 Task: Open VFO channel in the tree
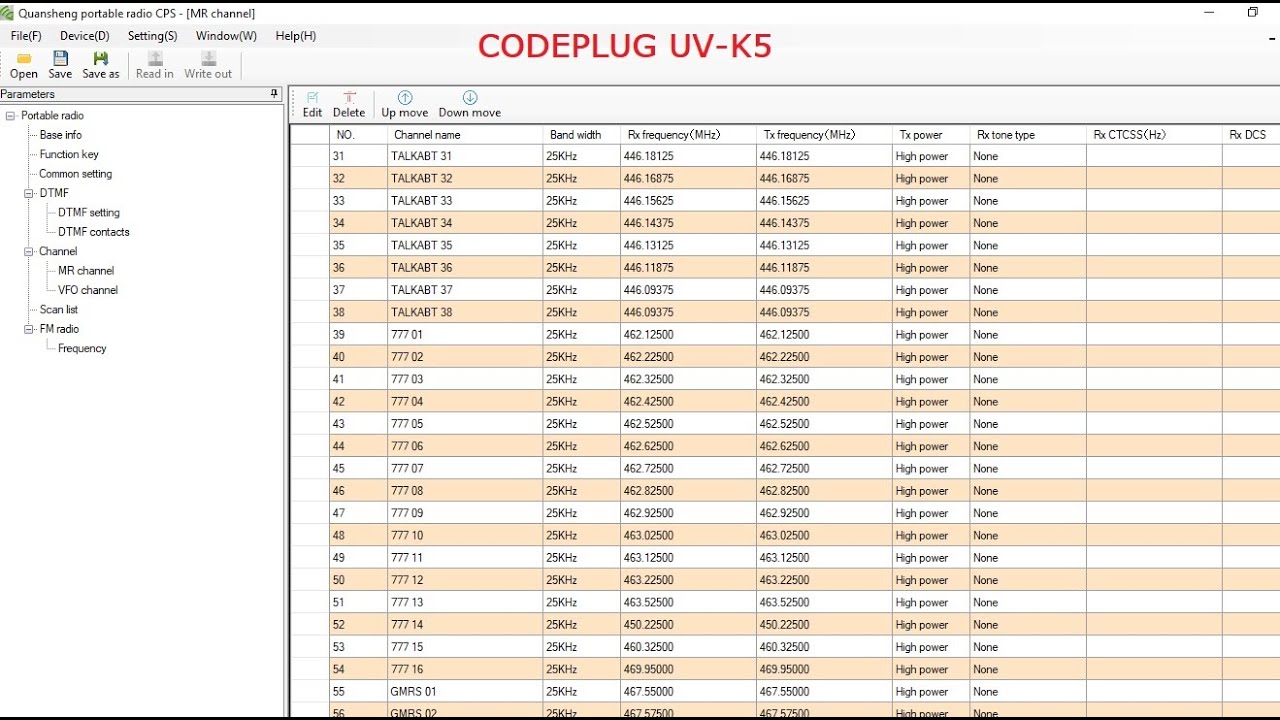click(88, 290)
